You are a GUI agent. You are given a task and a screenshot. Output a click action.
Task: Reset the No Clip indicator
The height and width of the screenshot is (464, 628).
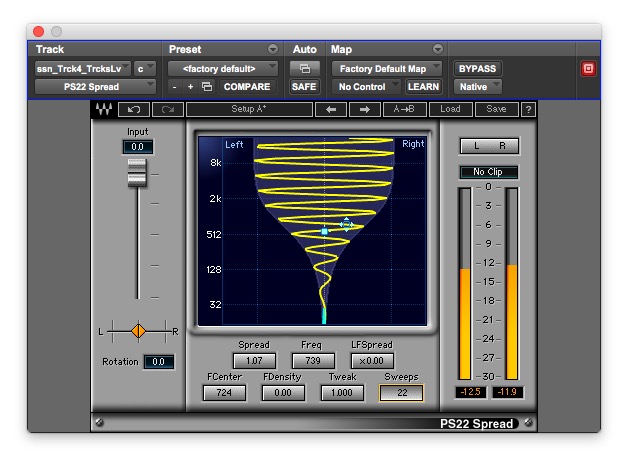[488, 172]
